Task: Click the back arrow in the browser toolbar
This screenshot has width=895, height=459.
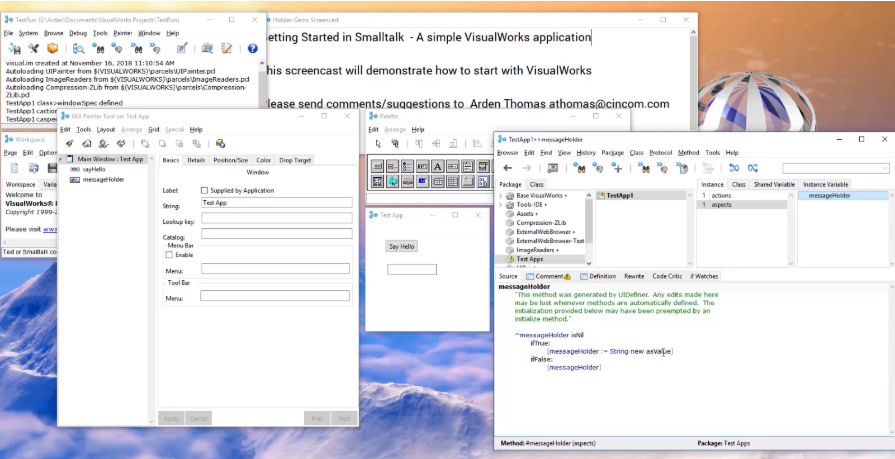Action: pyautogui.click(x=507, y=168)
